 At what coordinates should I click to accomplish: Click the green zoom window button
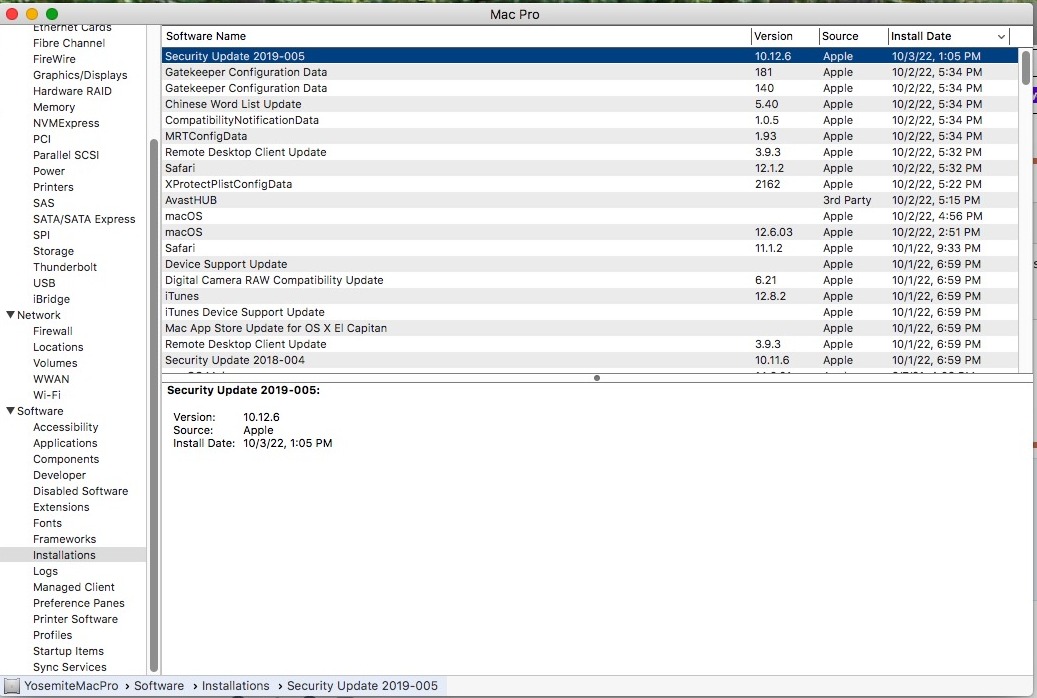tap(52, 14)
